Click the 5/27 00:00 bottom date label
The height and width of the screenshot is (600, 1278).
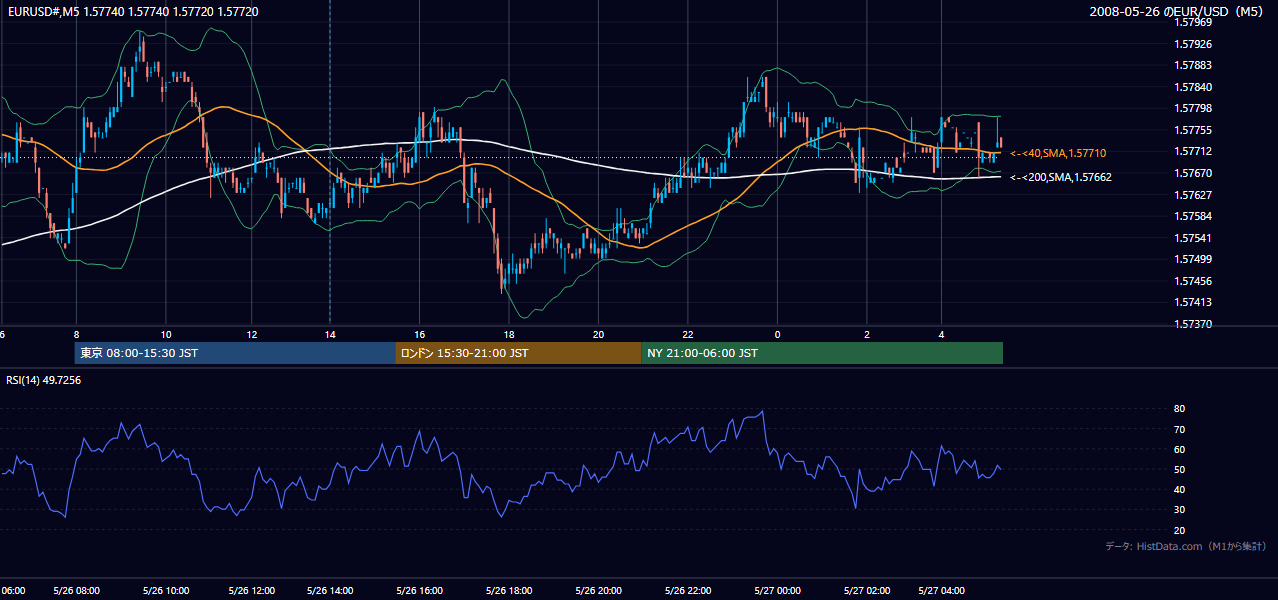click(x=777, y=591)
